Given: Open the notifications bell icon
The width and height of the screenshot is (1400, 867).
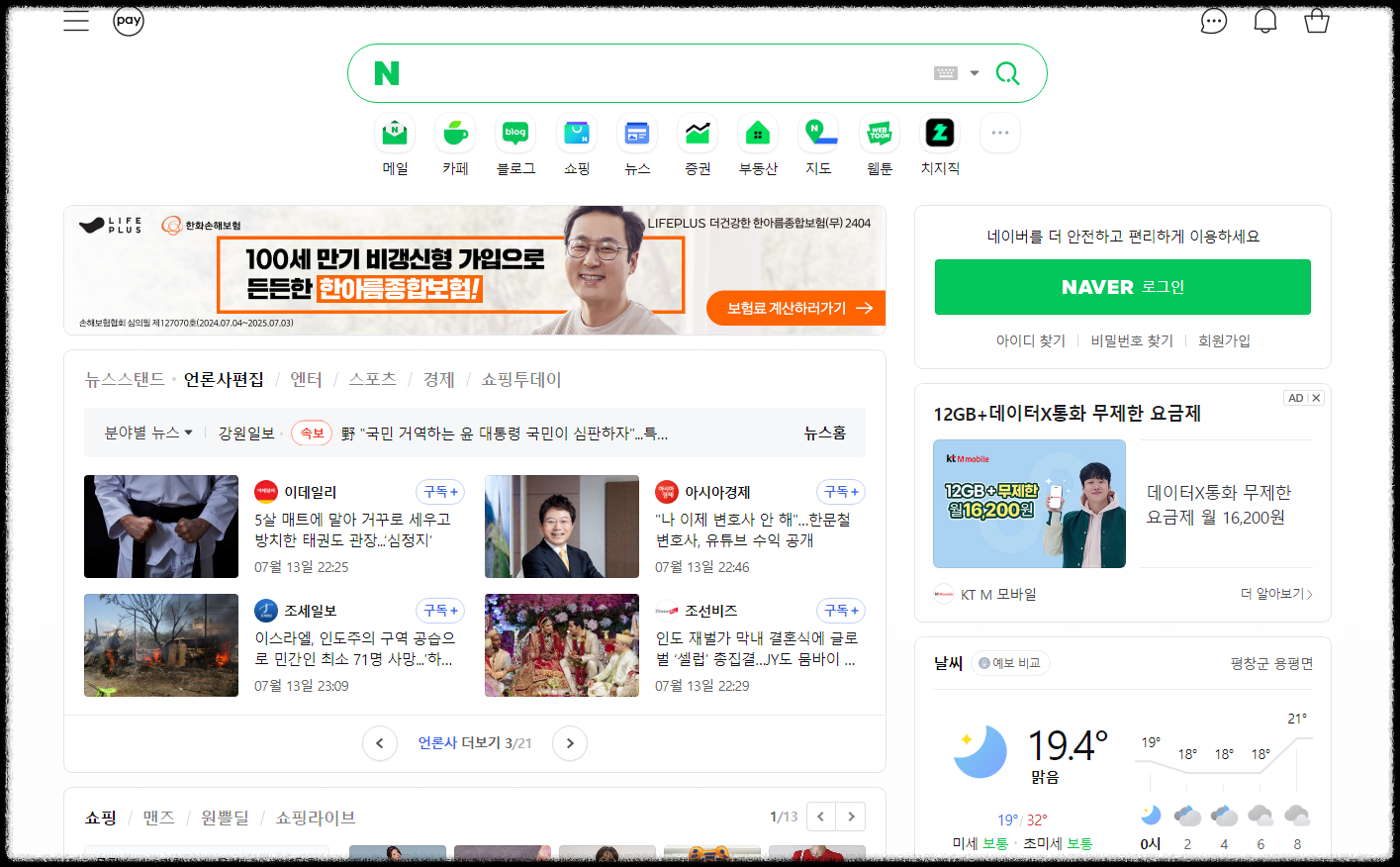Looking at the screenshot, I should 1265,21.
